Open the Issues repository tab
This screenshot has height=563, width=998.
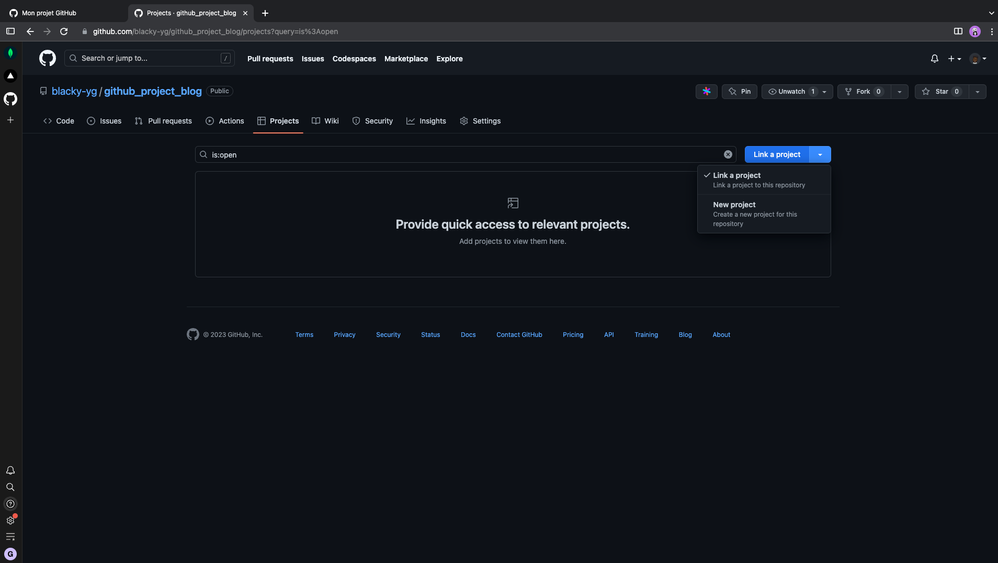coord(104,121)
